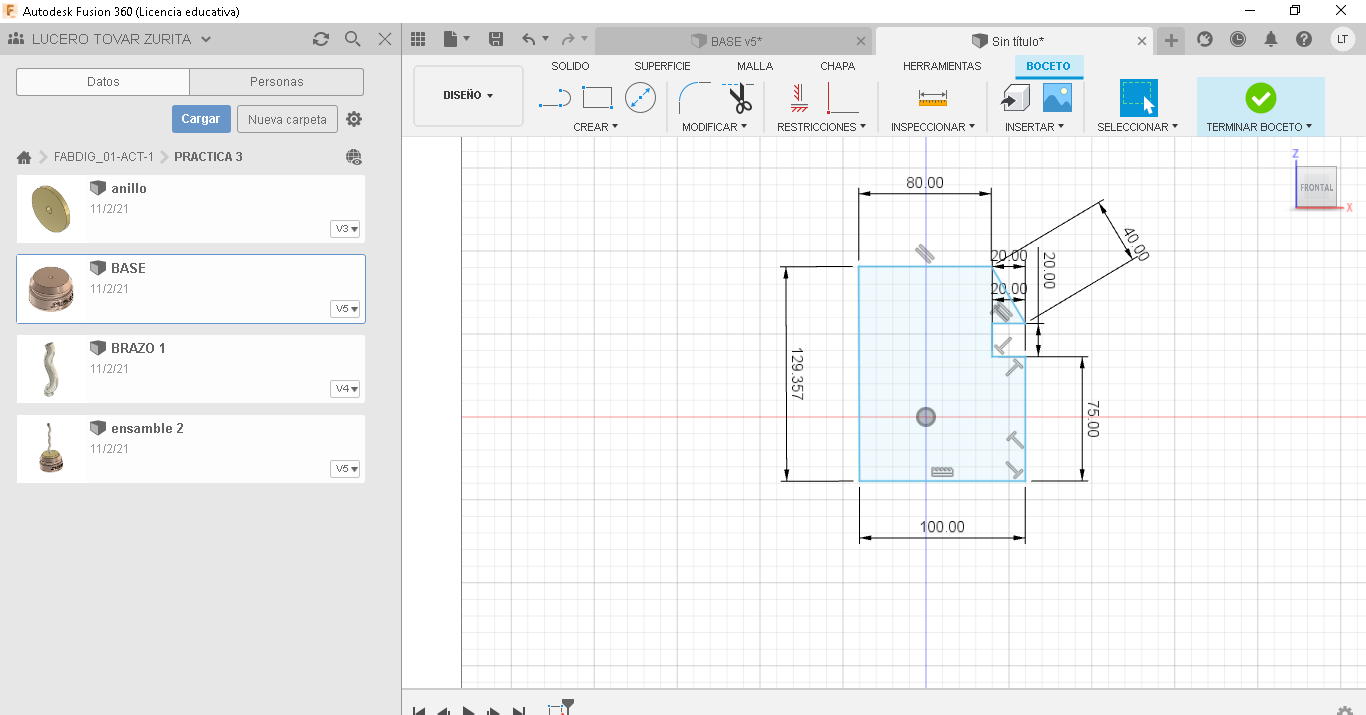Go to the home folder icon

click(x=25, y=157)
